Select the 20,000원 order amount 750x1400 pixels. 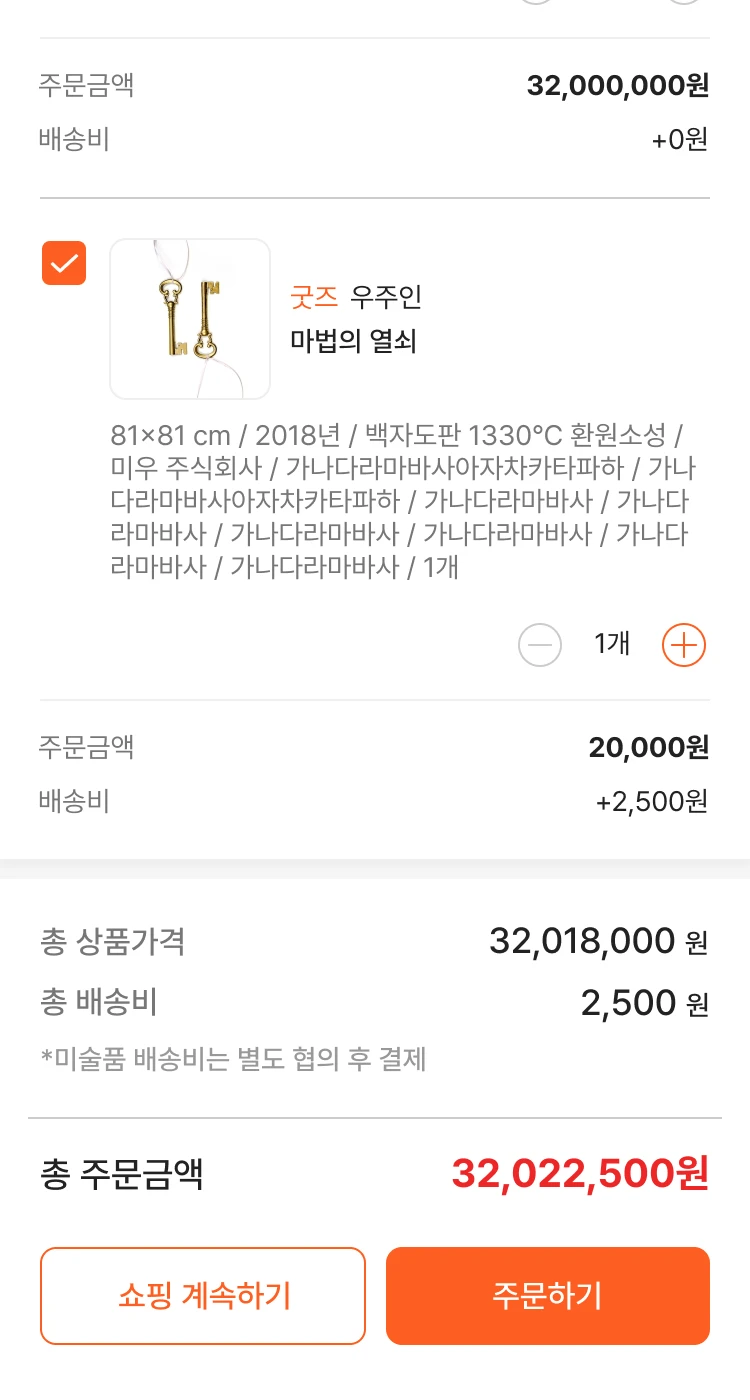coord(648,747)
